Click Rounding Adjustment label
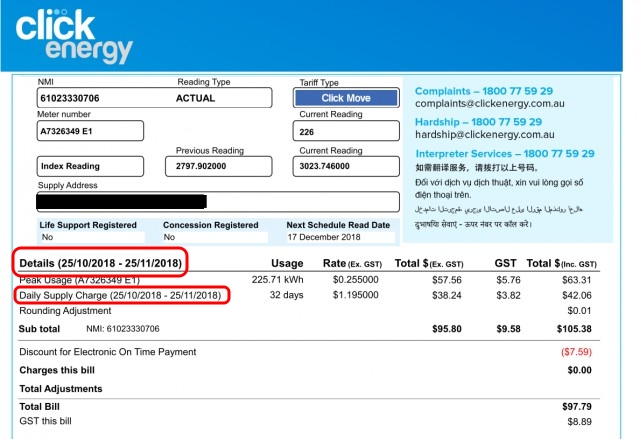640x439 pixels. (x=65, y=311)
